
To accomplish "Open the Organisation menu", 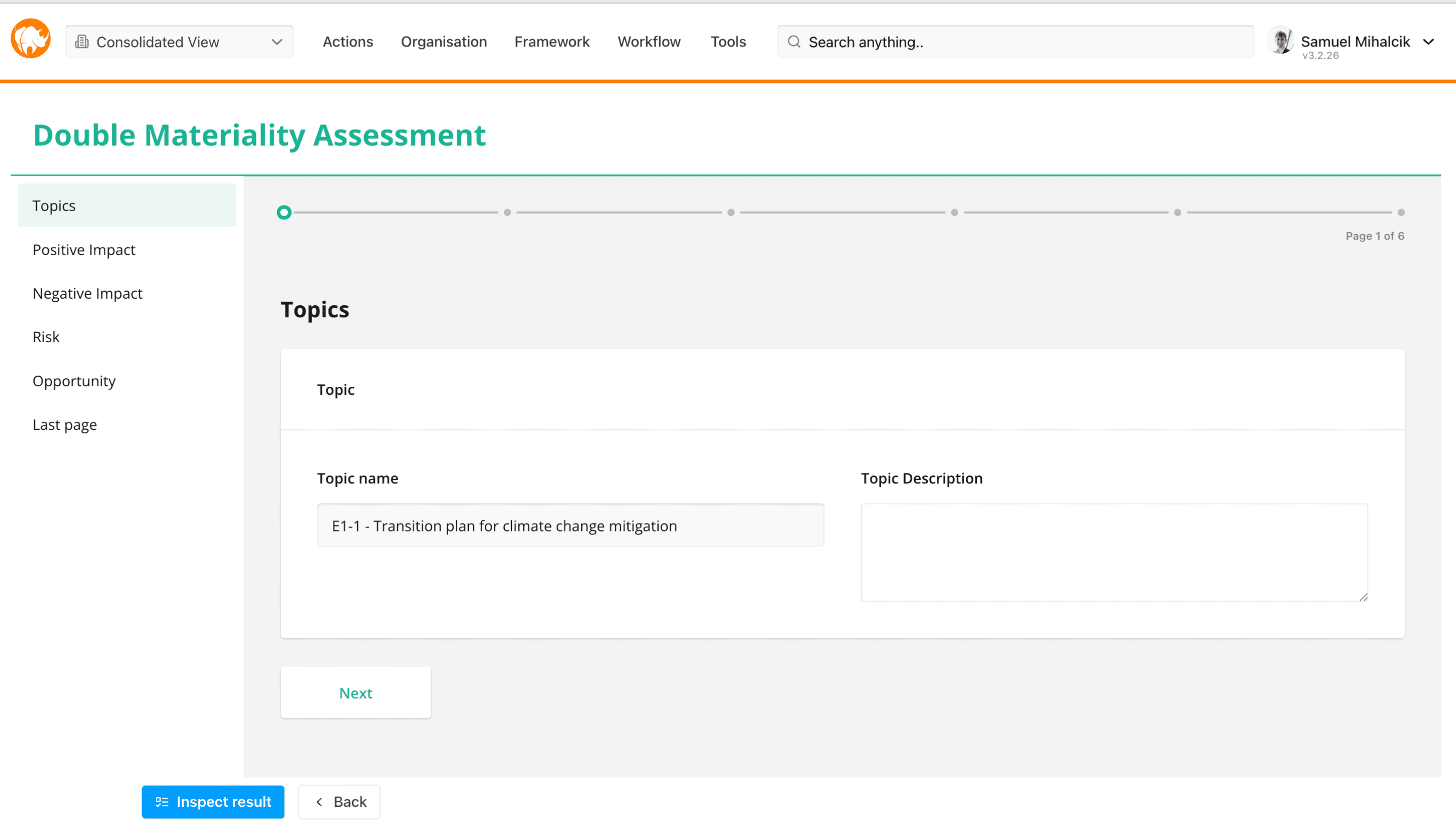I will pyautogui.click(x=444, y=42).
